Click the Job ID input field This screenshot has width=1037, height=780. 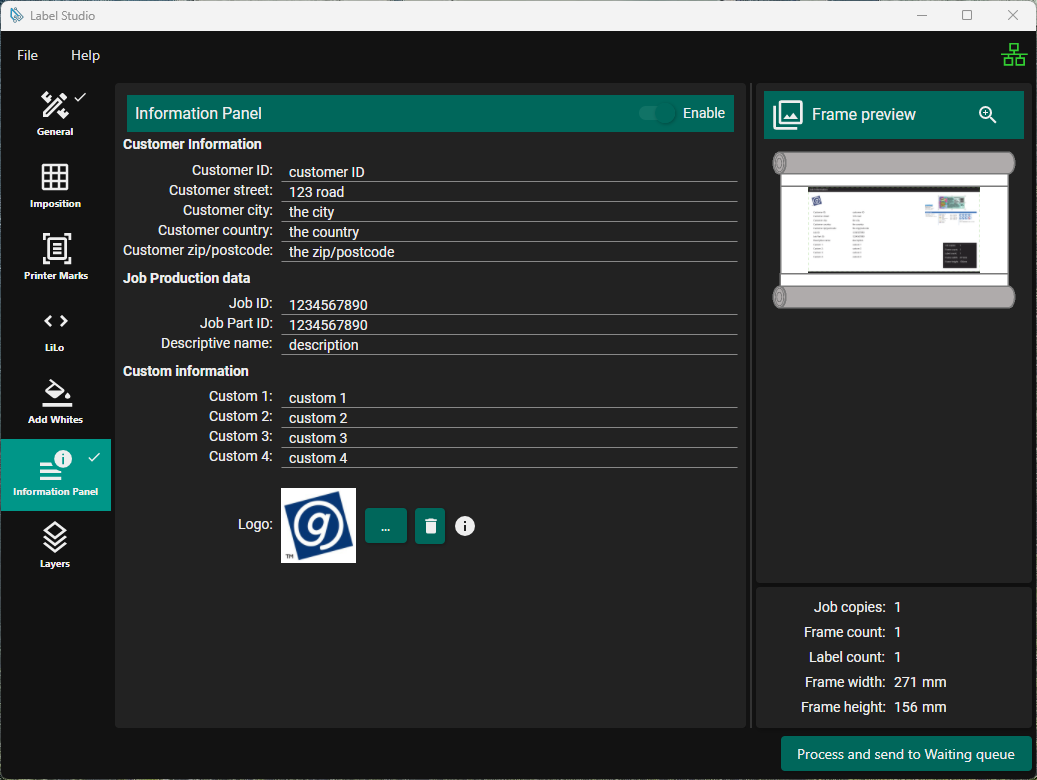510,305
